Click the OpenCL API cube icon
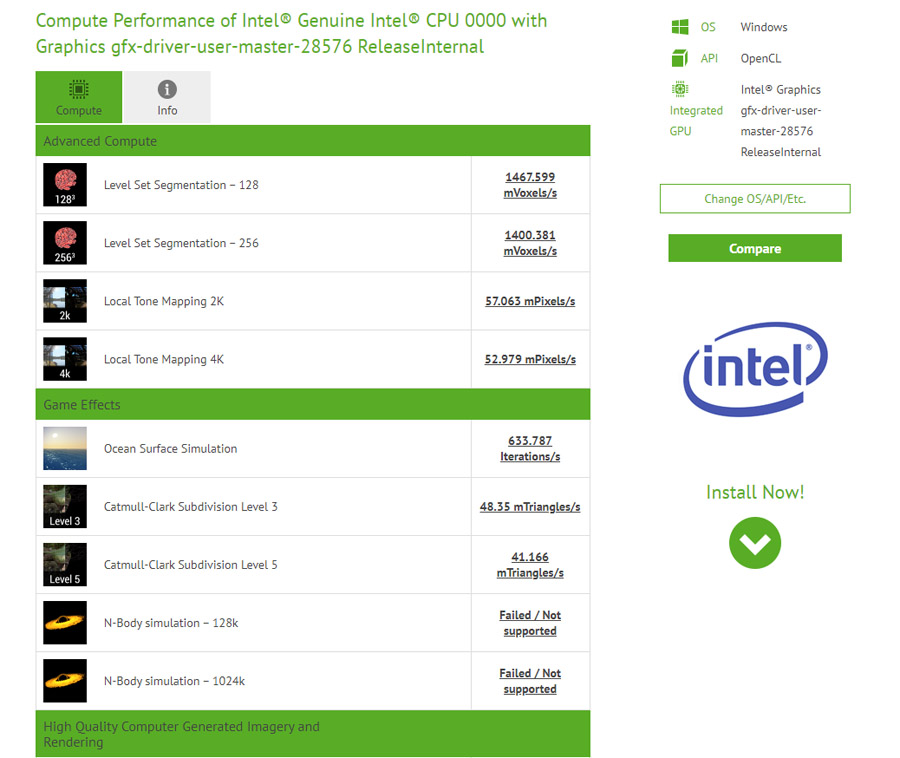This screenshot has width=900, height=758. pyautogui.click(x=680, y=58)
